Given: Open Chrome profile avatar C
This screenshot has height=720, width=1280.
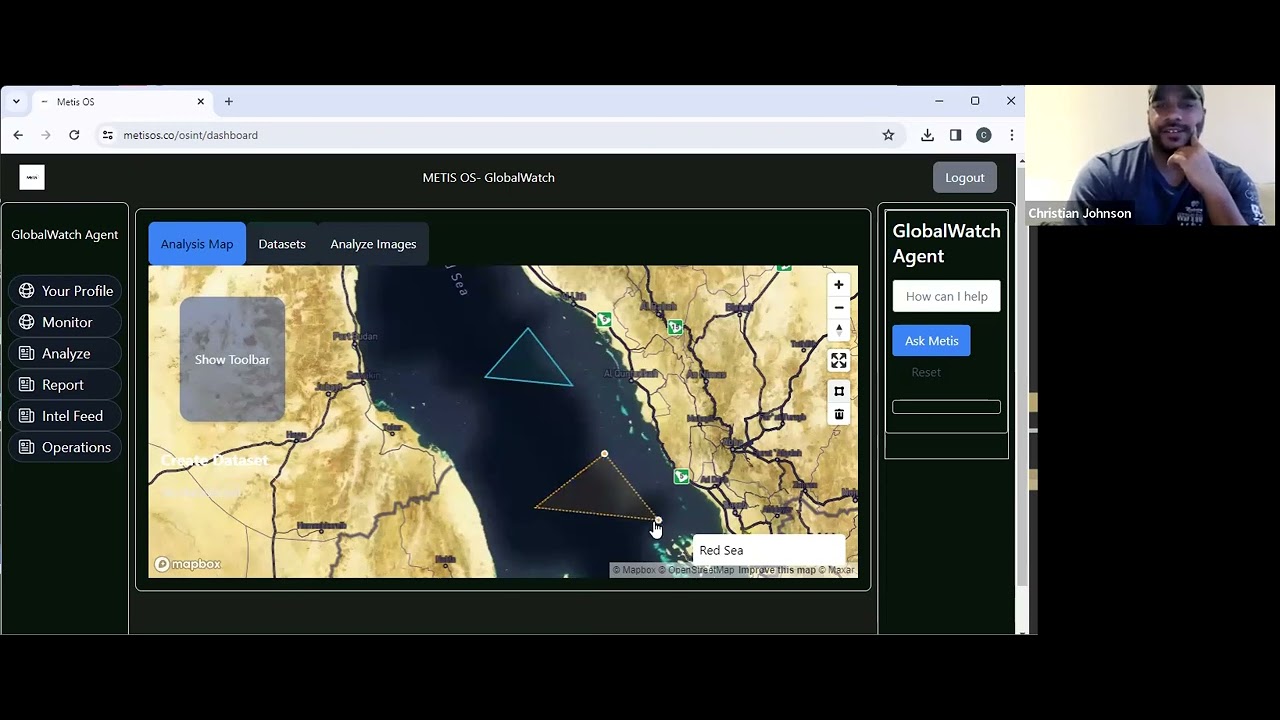Looking at the screenshot, I should click(984, 135).
